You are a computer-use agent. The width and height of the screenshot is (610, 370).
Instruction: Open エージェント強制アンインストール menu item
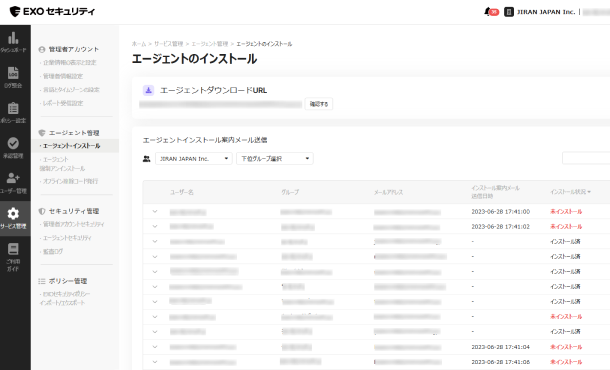pyautogui.click(x=62, y=164)
